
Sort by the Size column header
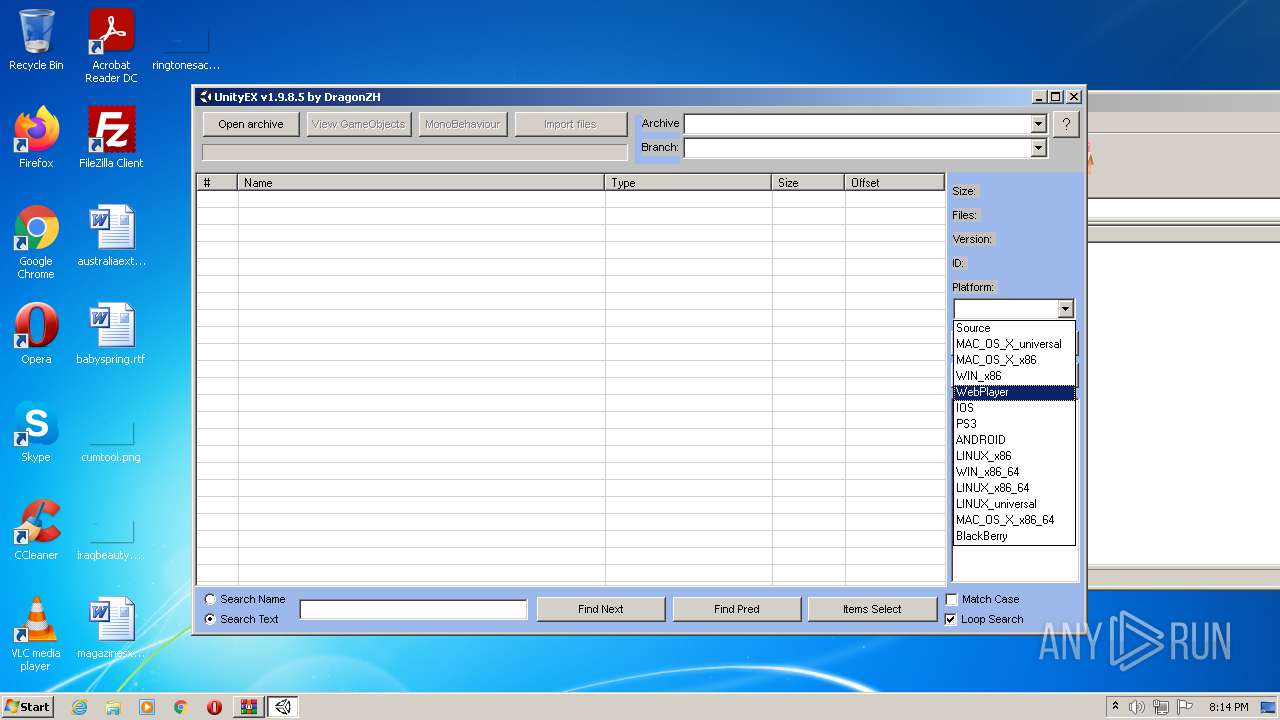click(808, 183)
